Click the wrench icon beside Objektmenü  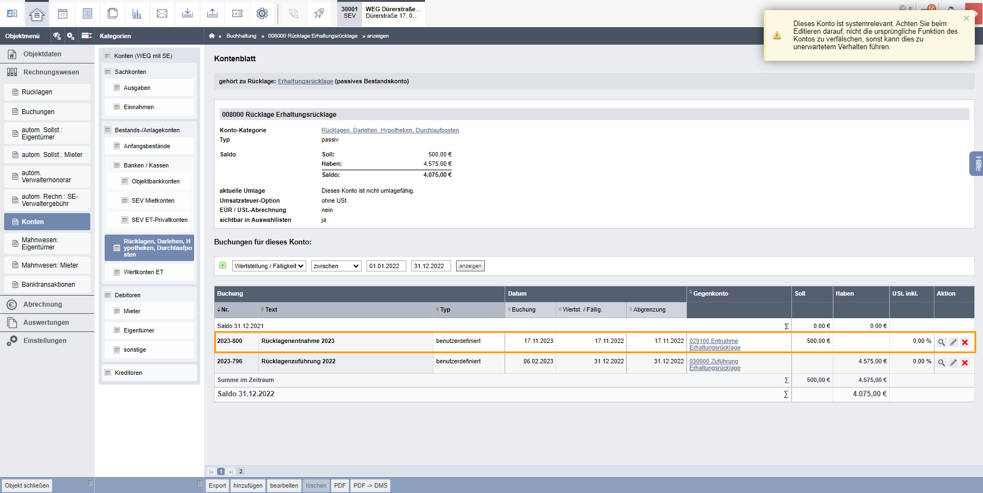57,36
